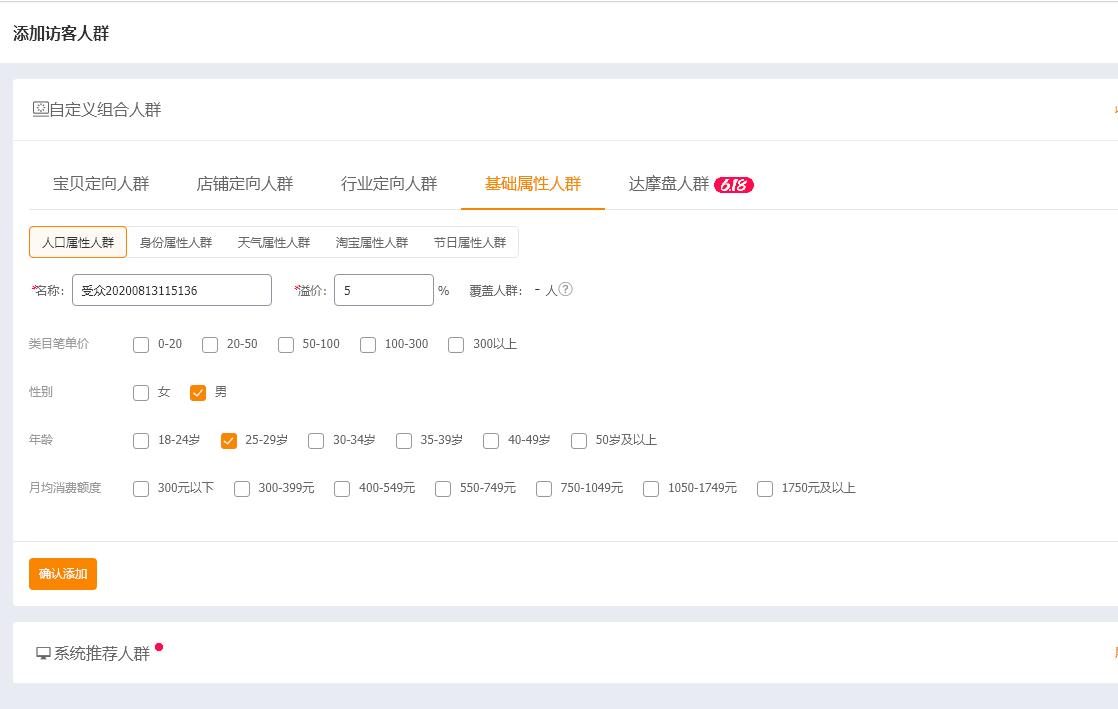Click the red notification dot on 系统推荐人群
Viewport: 1118px width, 709px height.
[157, 645]
